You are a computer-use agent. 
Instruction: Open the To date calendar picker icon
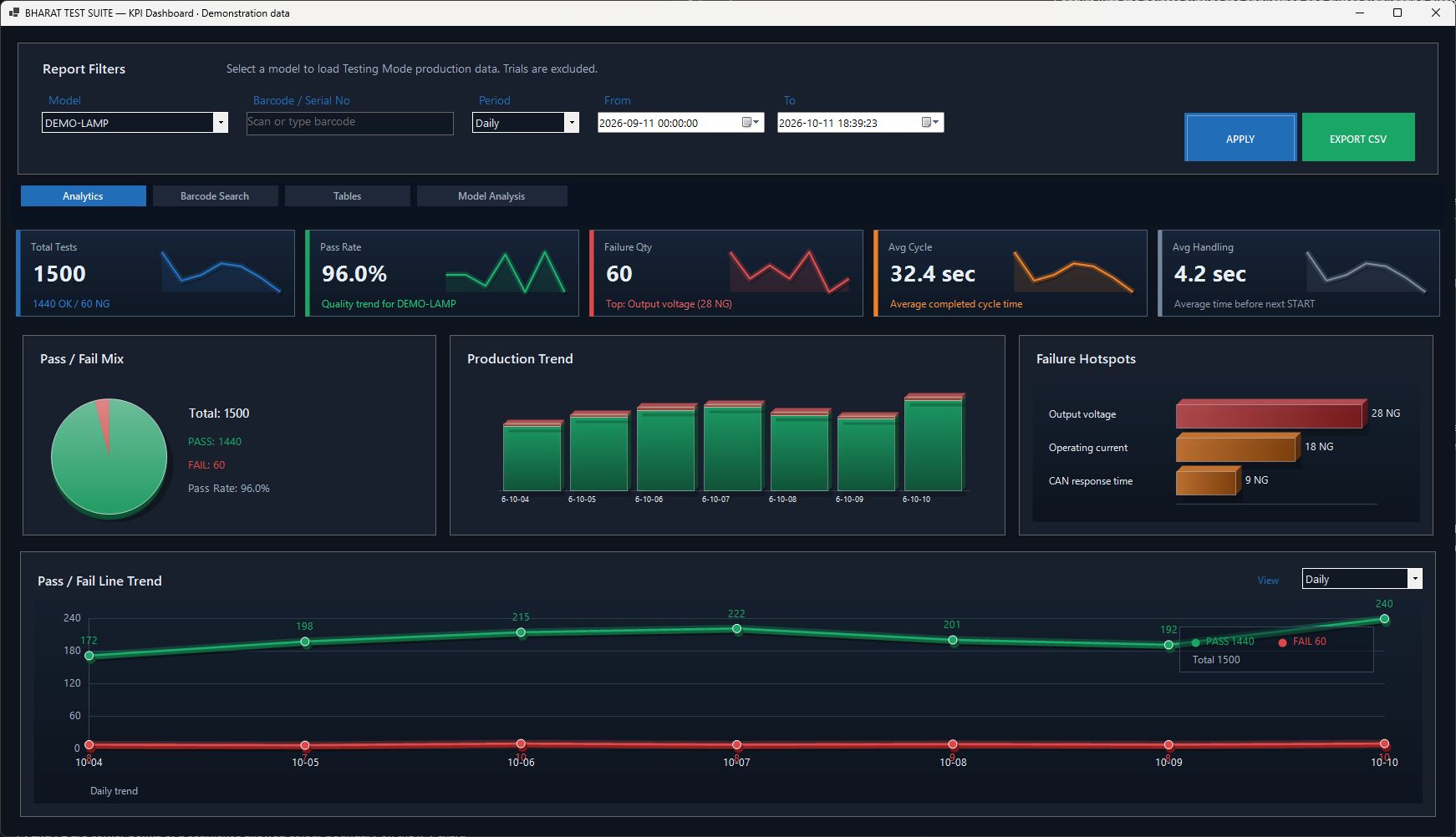(930, 123)
